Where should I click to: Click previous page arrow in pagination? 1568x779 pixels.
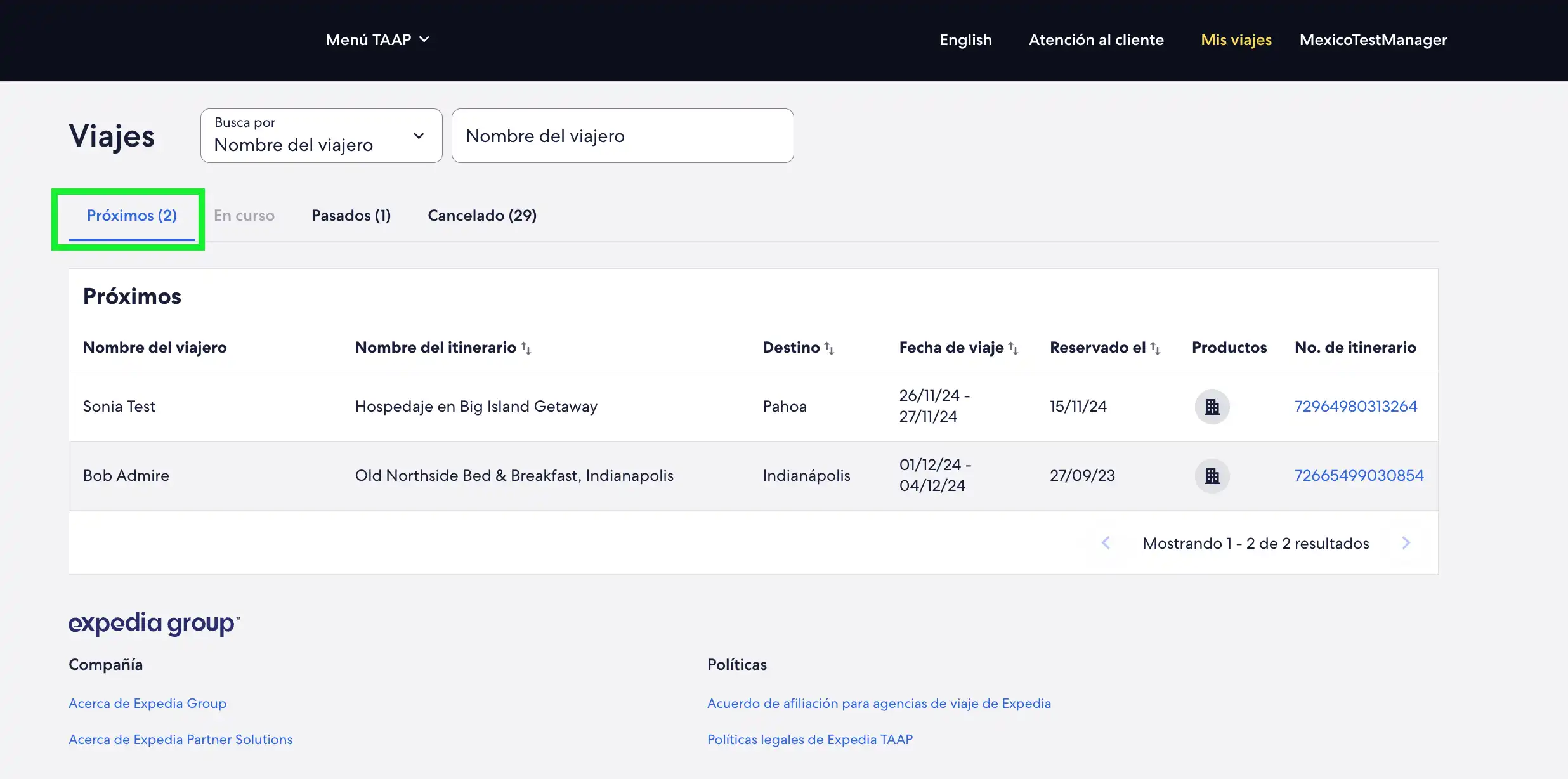pyautogui.click(x=1107, y=542)
